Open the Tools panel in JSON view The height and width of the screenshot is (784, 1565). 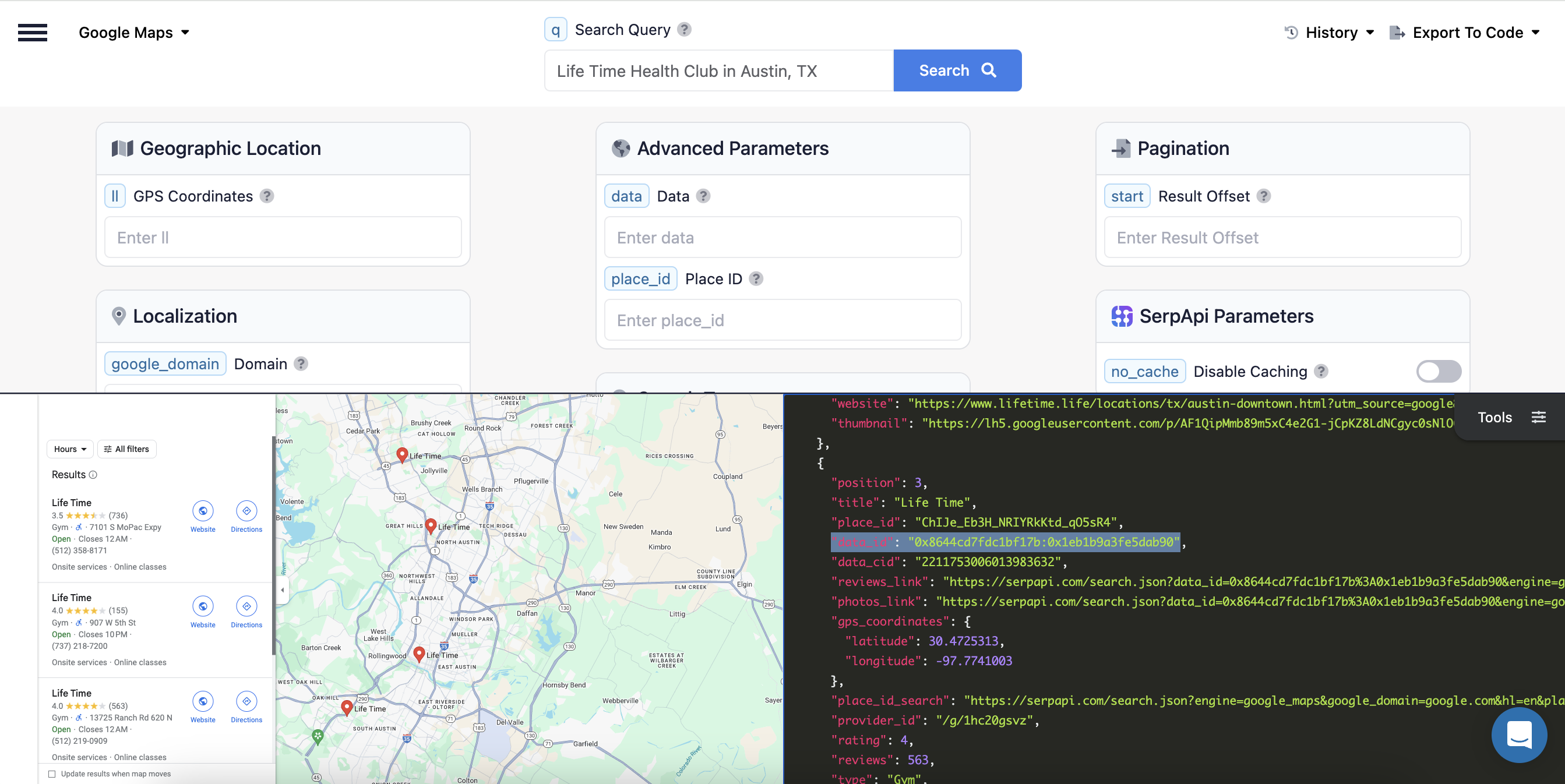point(1510,417)
